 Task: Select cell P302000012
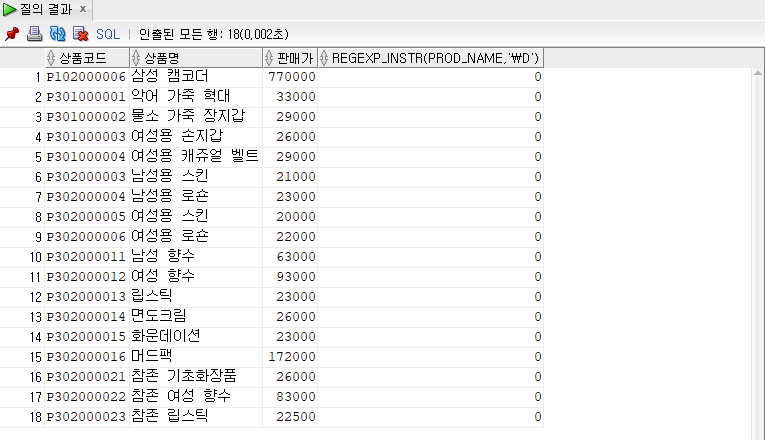(87, 277)
